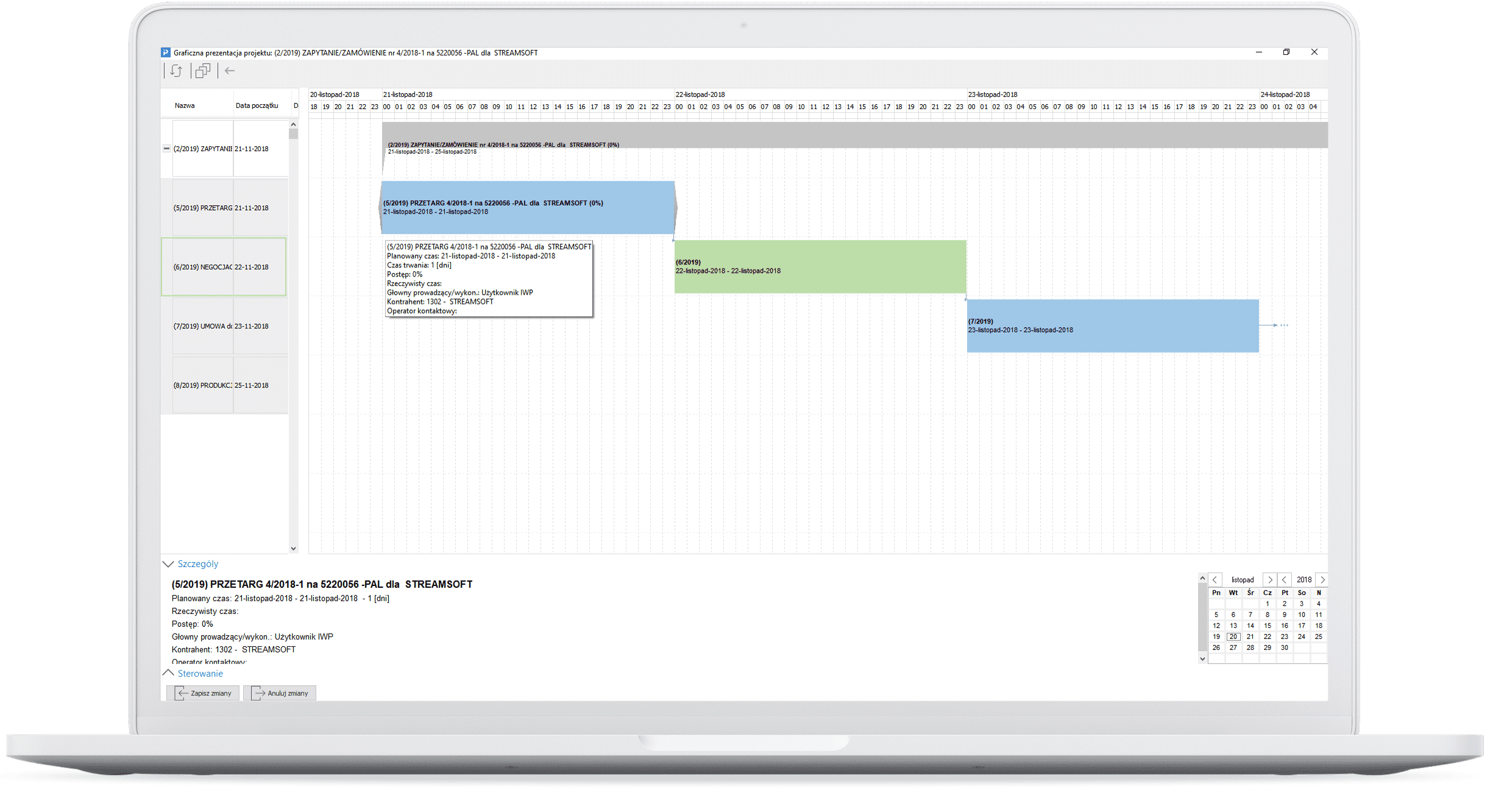
Task: Select the (8/2019) PRODUKC row
Action: pyautogui.click(x=224, y=385)
